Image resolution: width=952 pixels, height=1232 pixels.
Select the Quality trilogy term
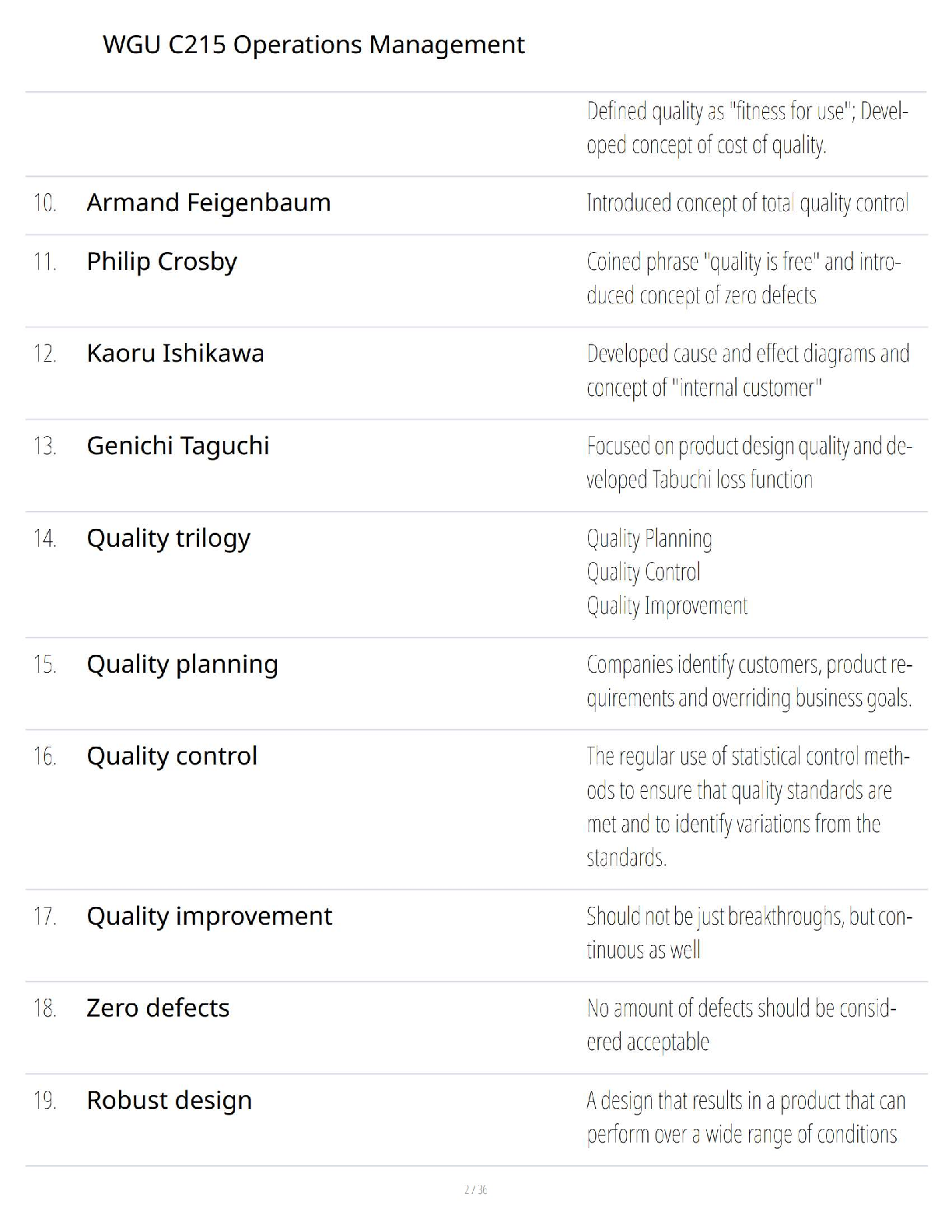169,538
